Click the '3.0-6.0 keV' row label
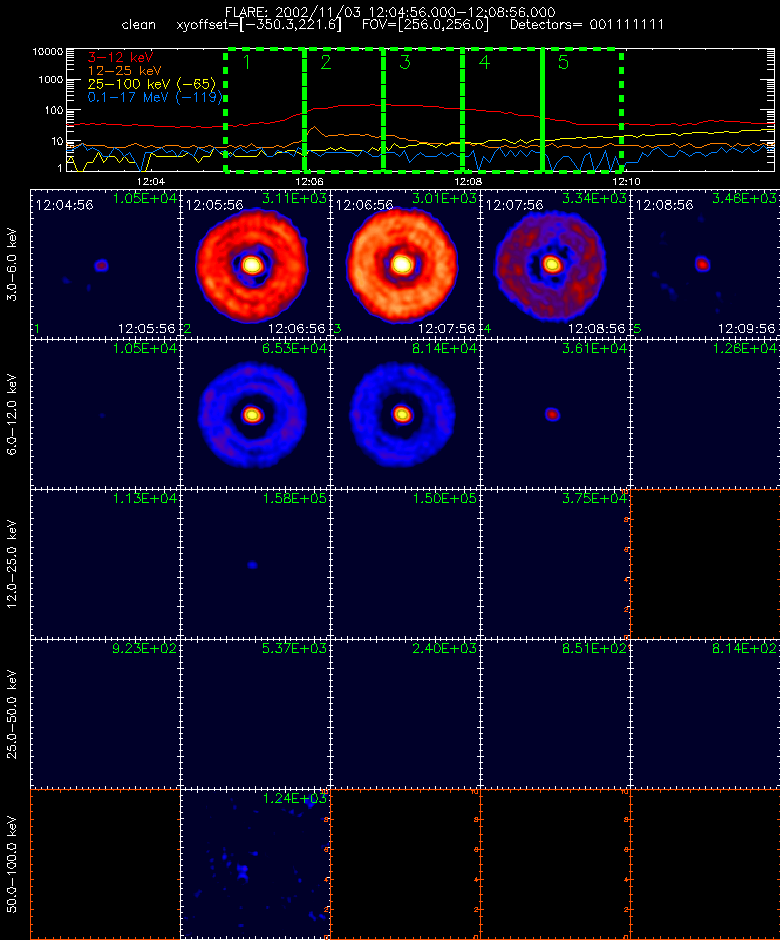The image size is (780, 940). tap(13, 264)
